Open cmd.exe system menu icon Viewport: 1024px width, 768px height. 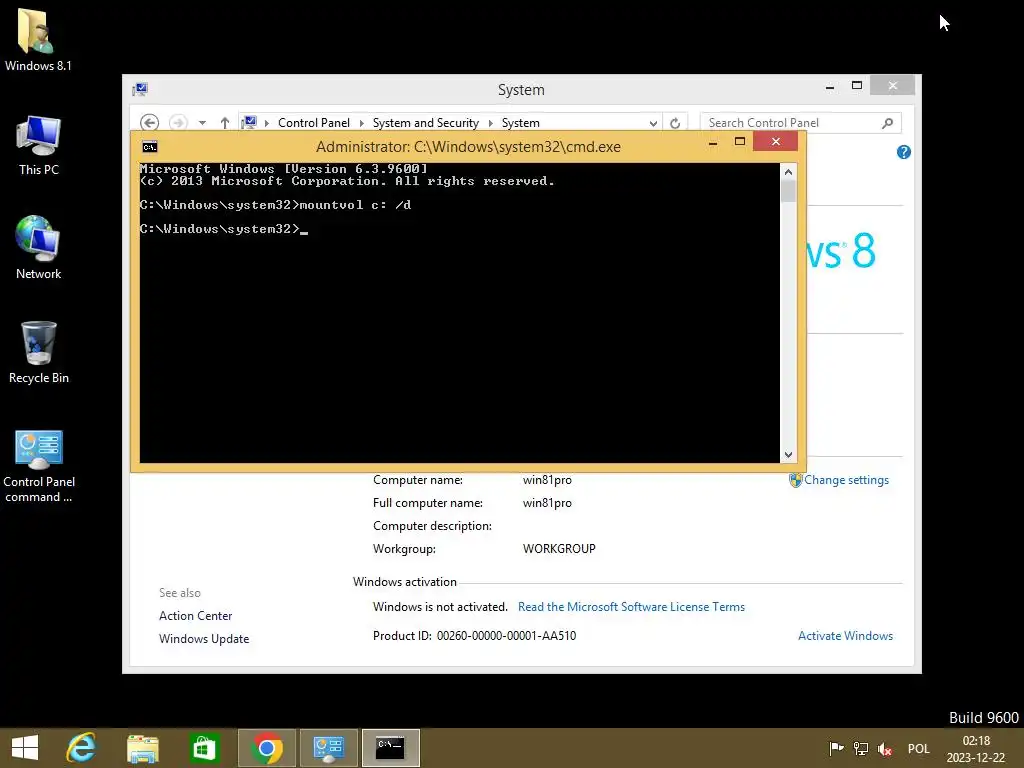[x=150, y=147]
